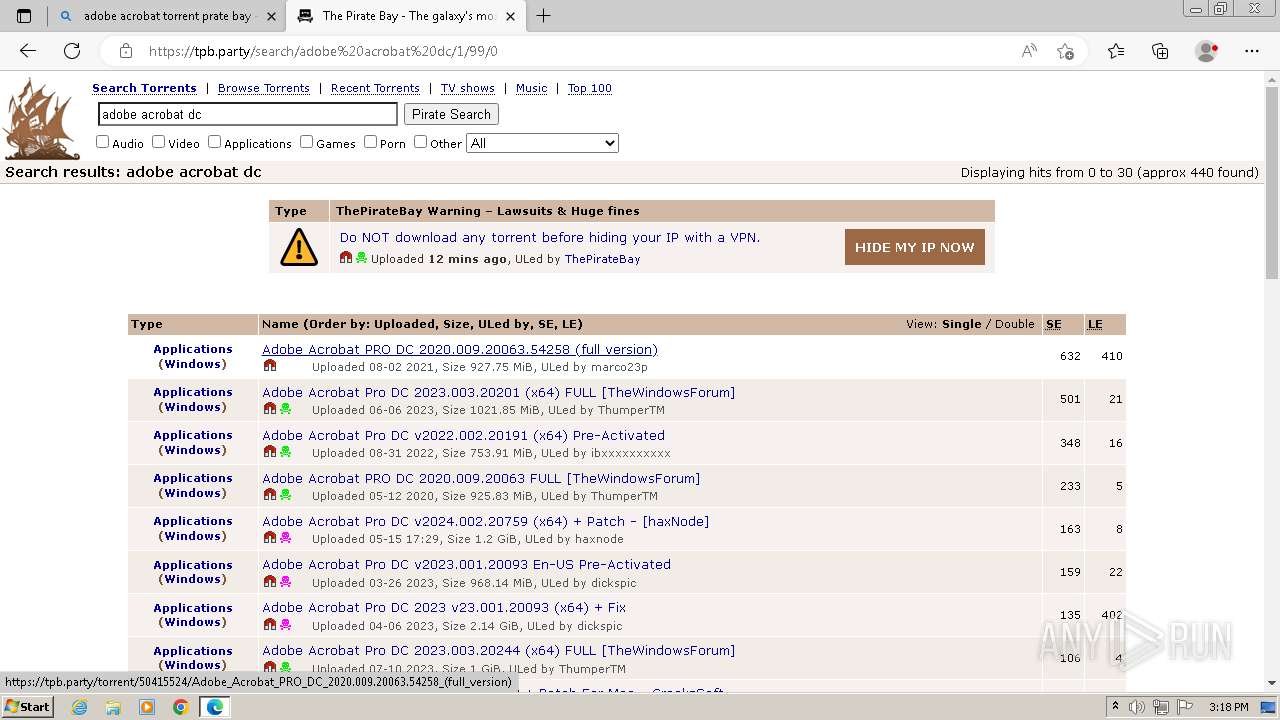Close the adobe acrobat torrent search tab
The width and height of the screenshot is (1280, 720).
click(x=271, y=16)
